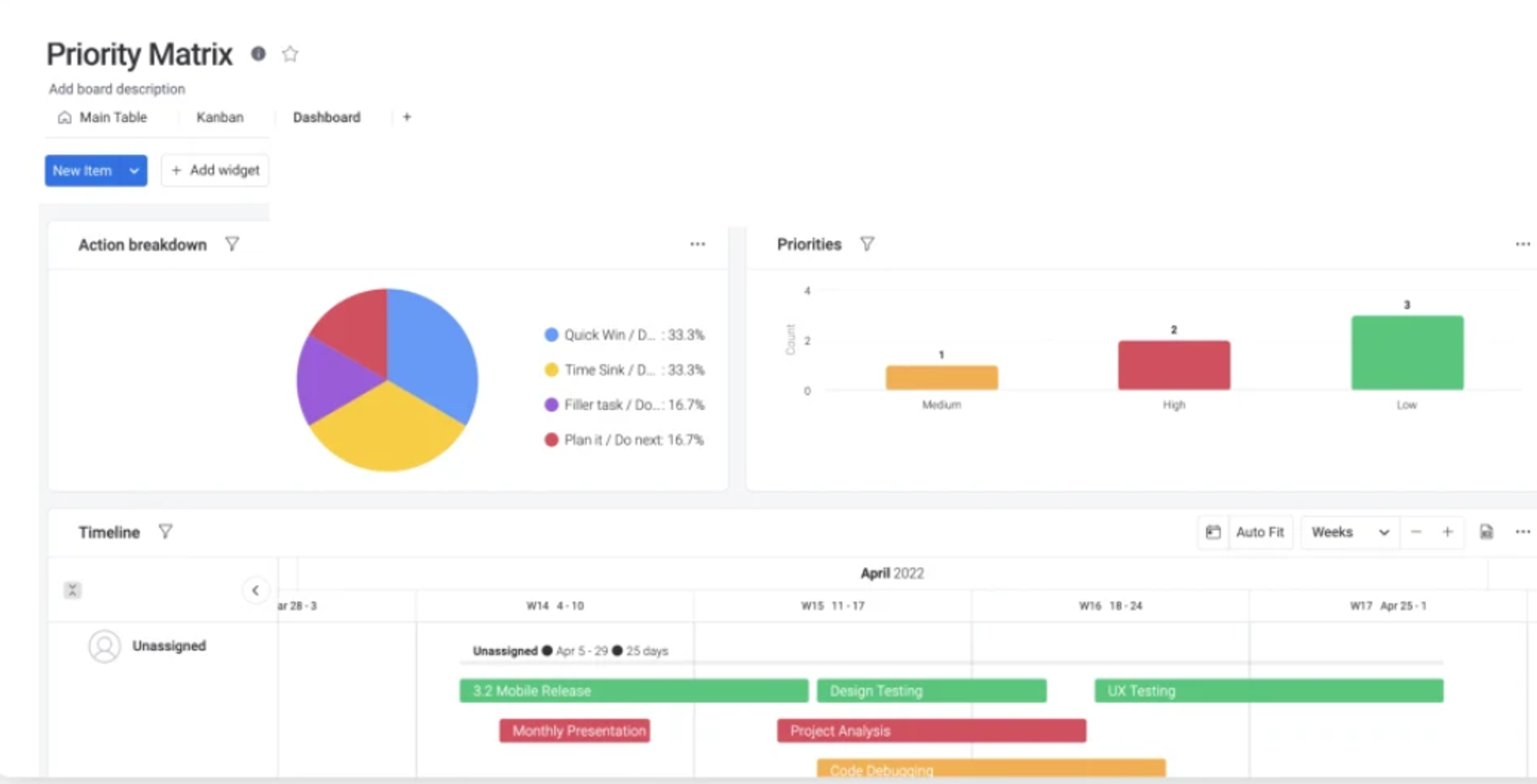Click the Low priority green bar

click(x=1407, y=353)
